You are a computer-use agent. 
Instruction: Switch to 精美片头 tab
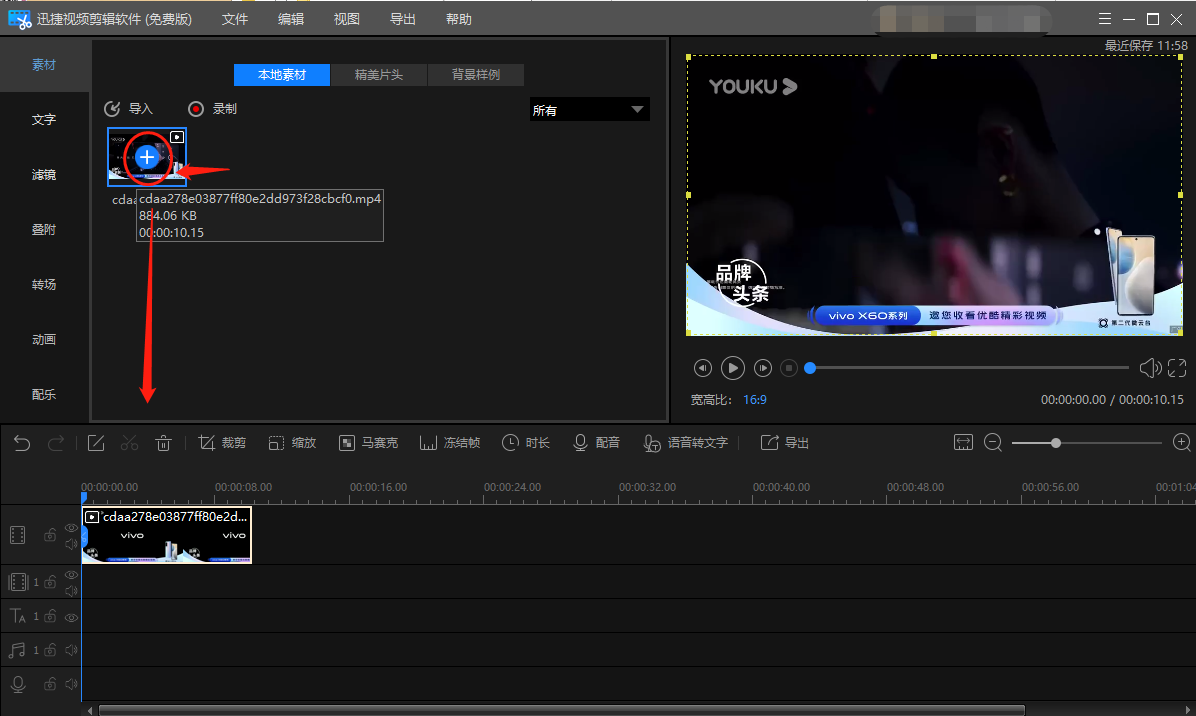coord(378,75)
